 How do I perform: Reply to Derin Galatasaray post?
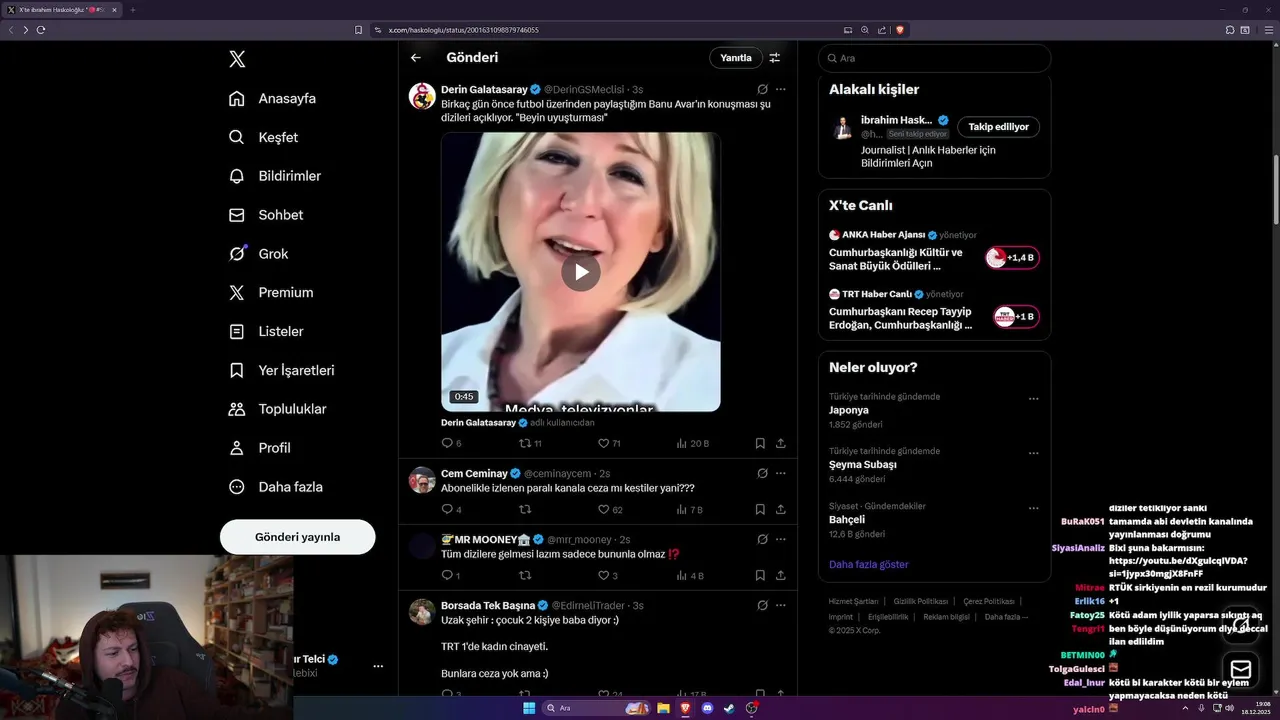(451, 443)
